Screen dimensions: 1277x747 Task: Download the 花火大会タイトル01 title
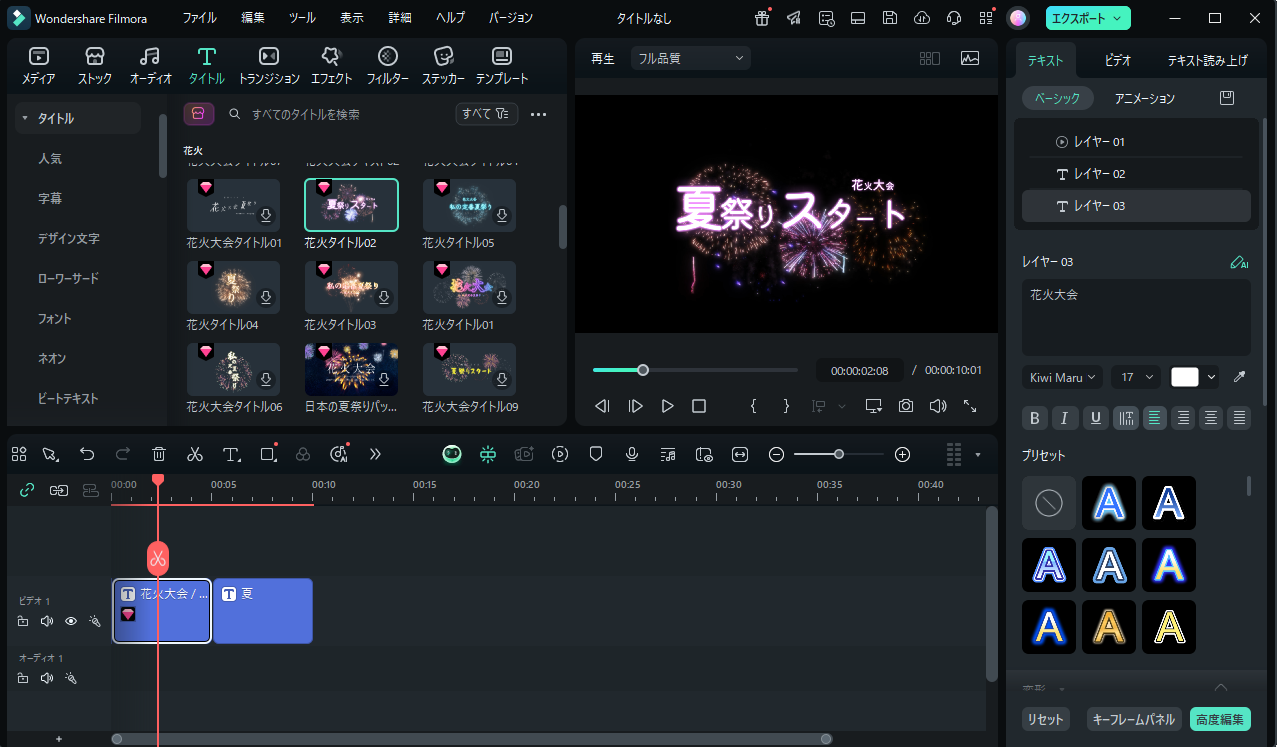coord(266,215)
